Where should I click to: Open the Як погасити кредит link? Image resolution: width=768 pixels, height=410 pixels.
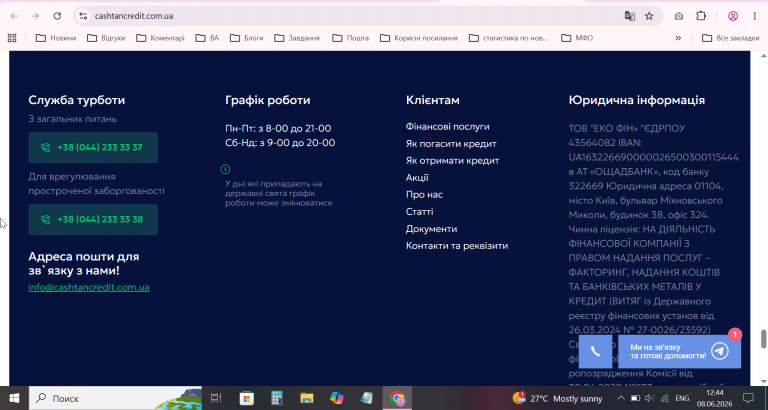click(451, 144)
